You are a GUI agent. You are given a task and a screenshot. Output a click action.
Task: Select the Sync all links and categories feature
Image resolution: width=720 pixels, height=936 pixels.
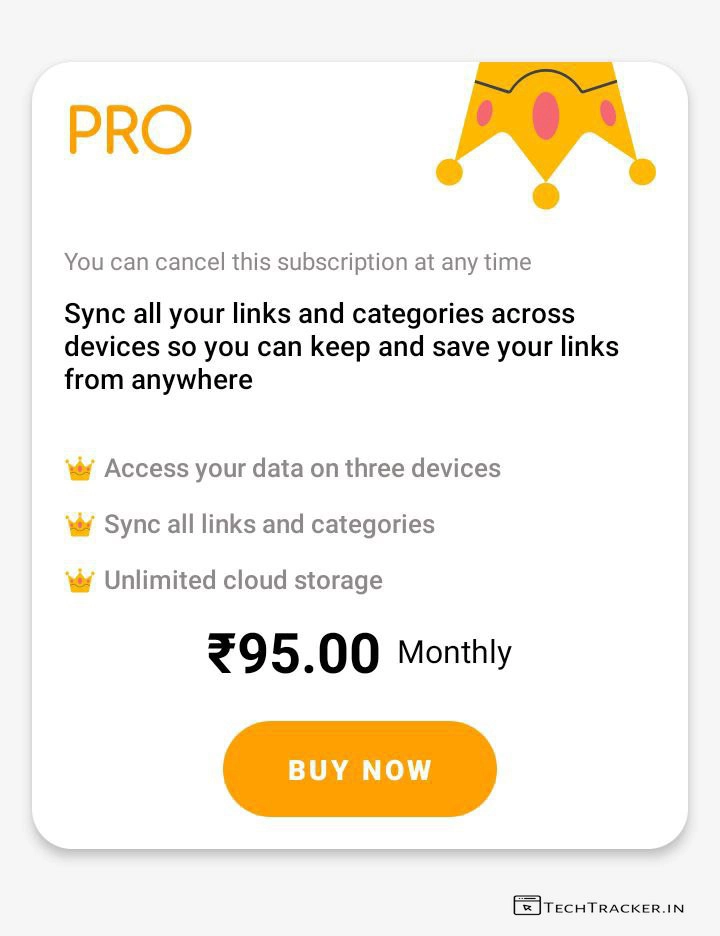coord(269,524)
